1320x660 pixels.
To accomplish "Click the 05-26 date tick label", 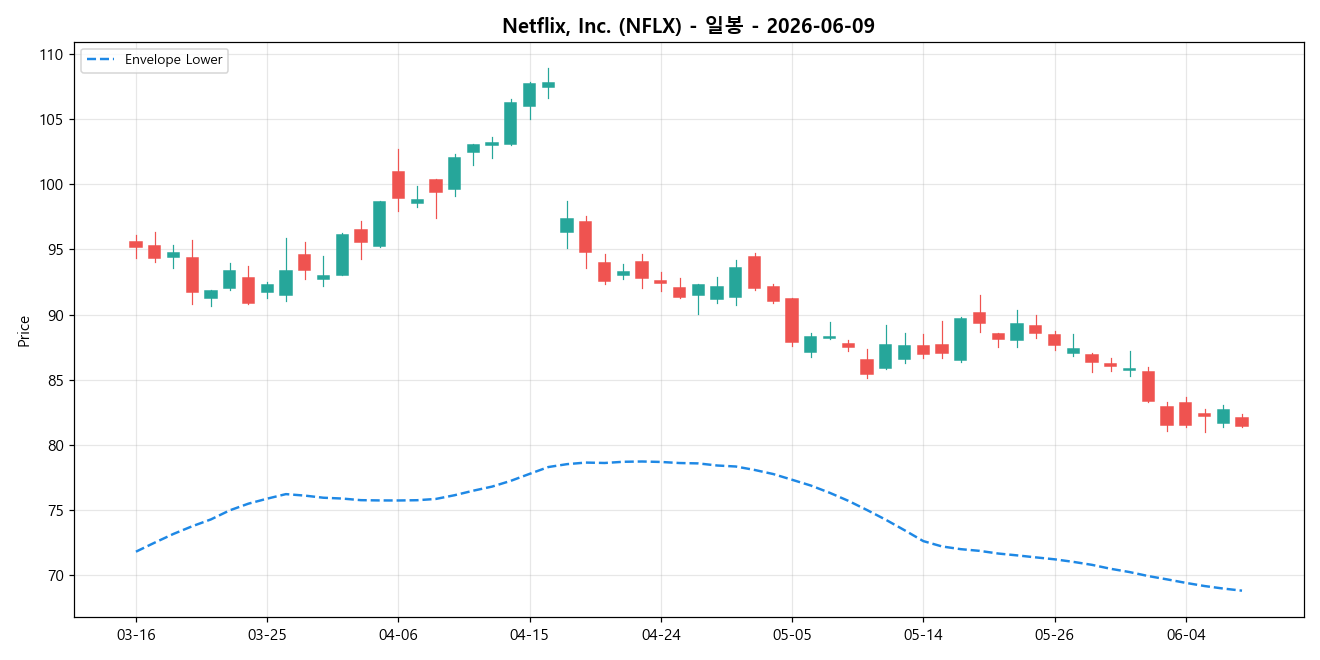I will click(1054, 634).
